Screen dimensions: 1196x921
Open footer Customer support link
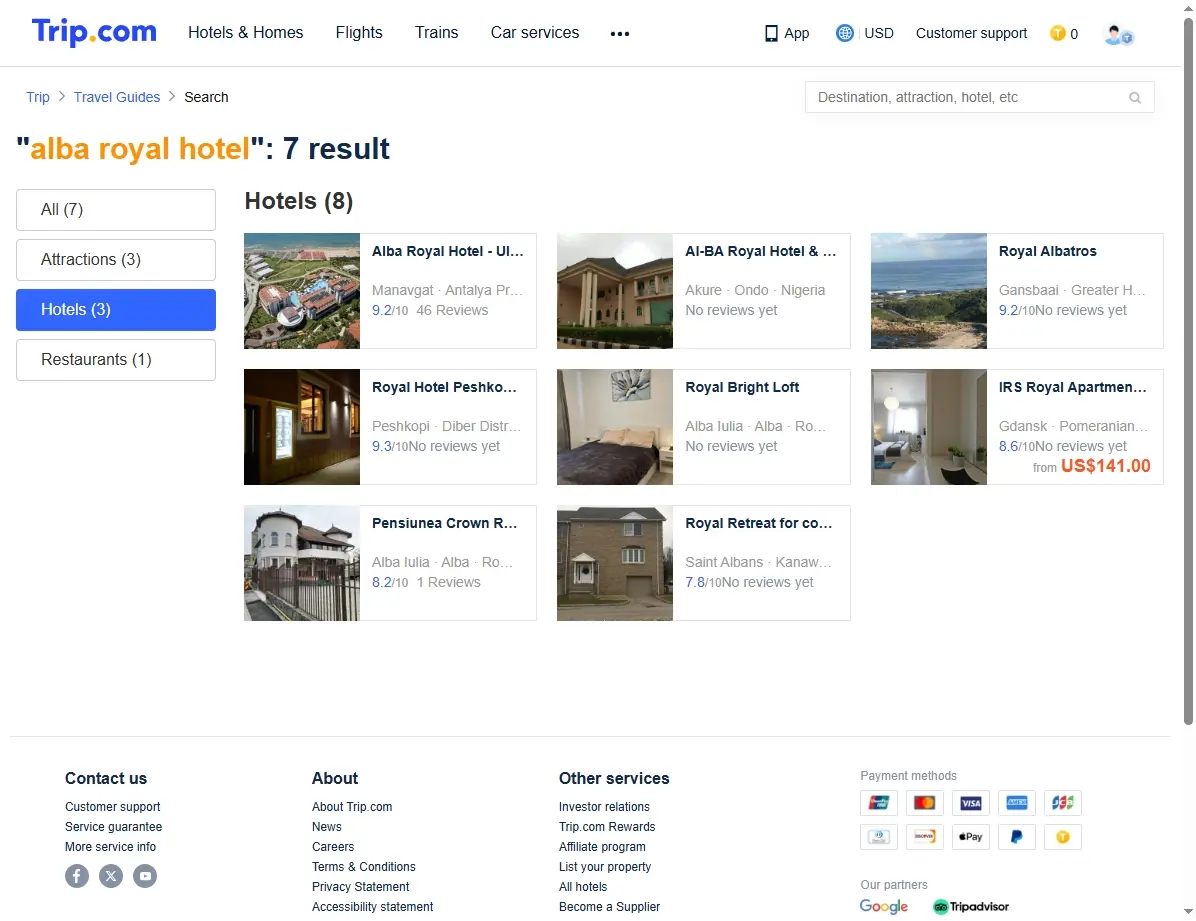112,807
